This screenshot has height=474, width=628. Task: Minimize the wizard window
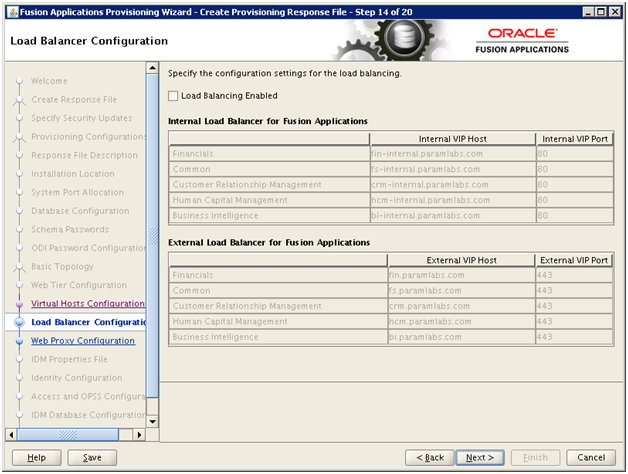588,12
